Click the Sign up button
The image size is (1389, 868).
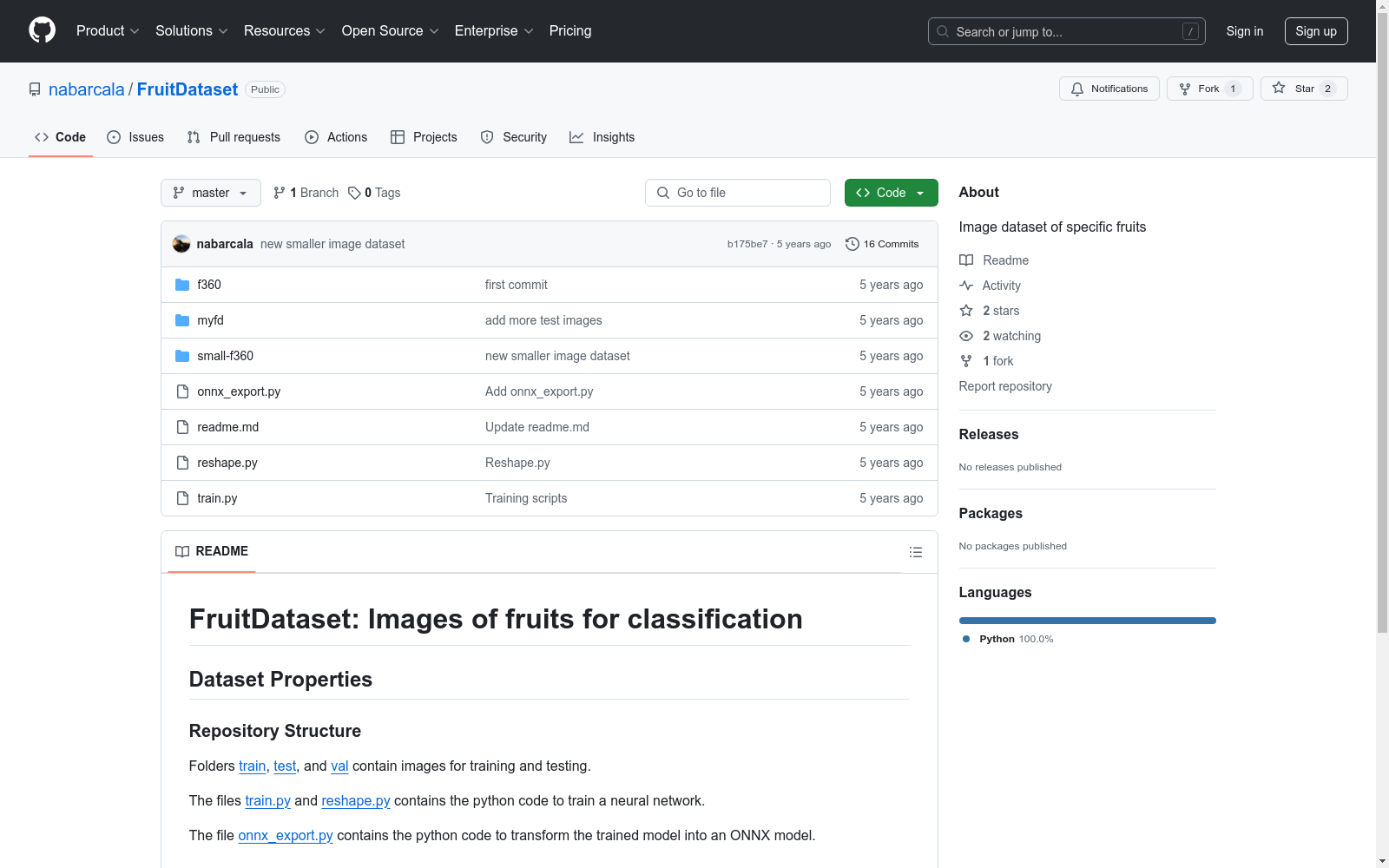click(1315, 31)
